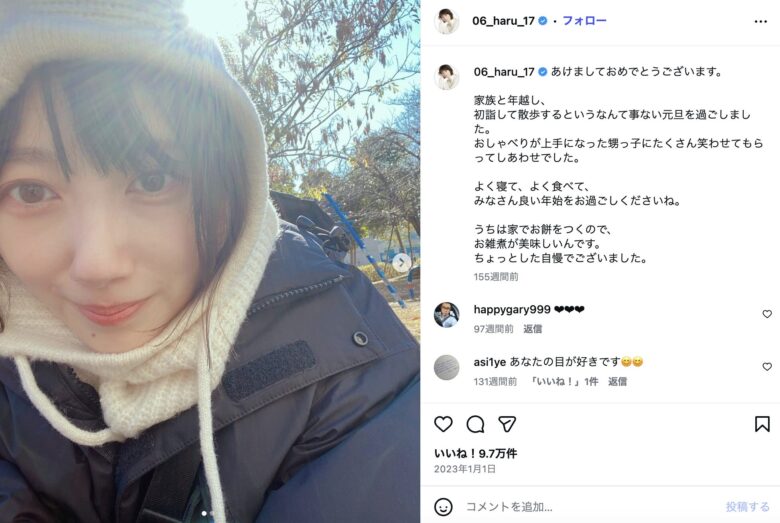The height and width of the screenshot is (523, 780).
Task: Follow the account via フォロー link
Action: [x=584, y=21]
